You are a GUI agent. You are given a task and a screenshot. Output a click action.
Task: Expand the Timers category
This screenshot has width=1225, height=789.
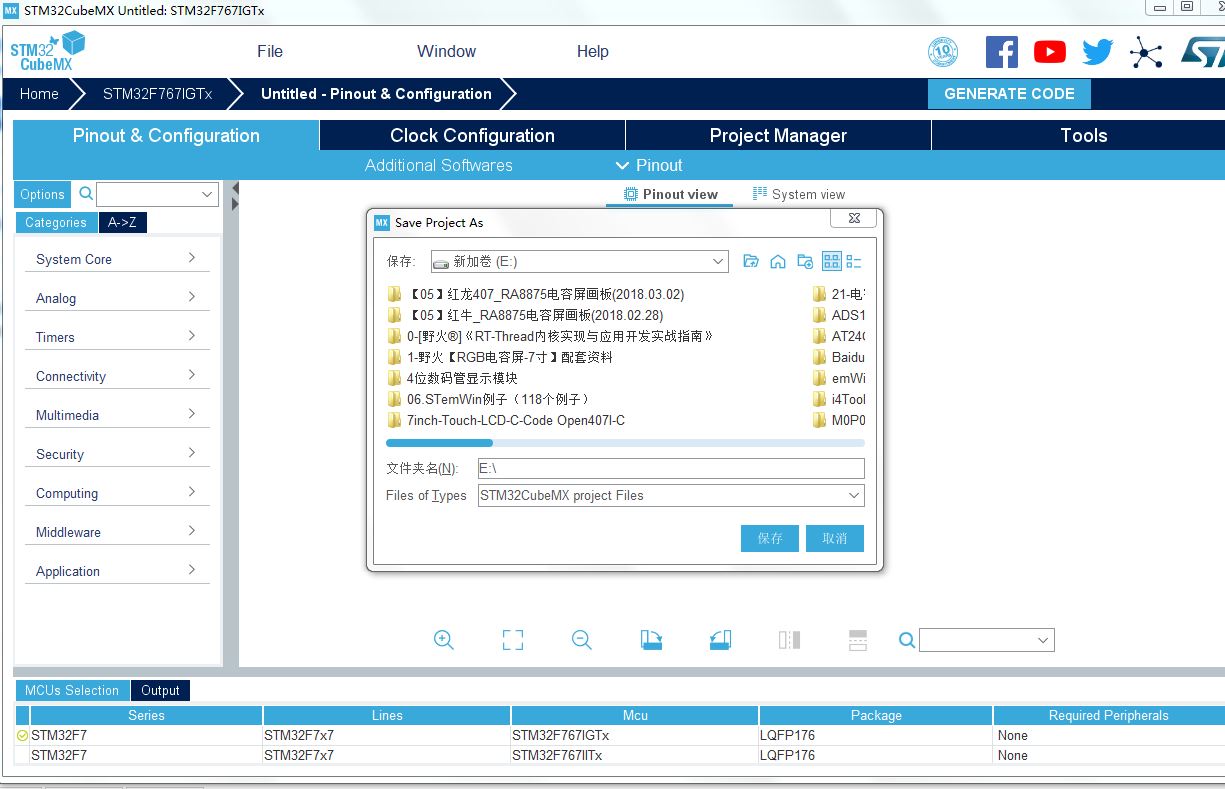click(x=117, y=337)
